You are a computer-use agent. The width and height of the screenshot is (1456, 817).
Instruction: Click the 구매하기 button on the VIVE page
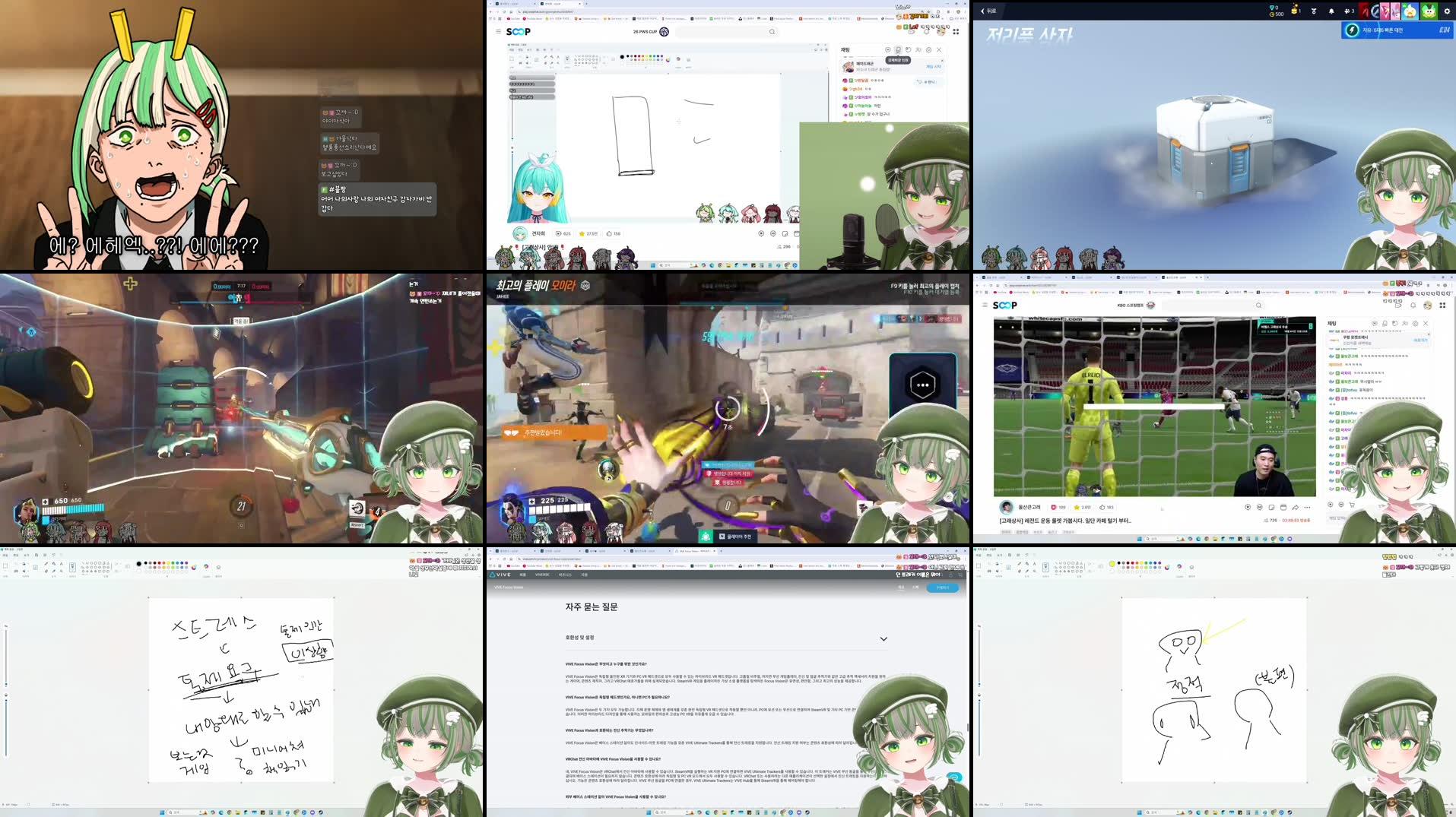[944, 587]
